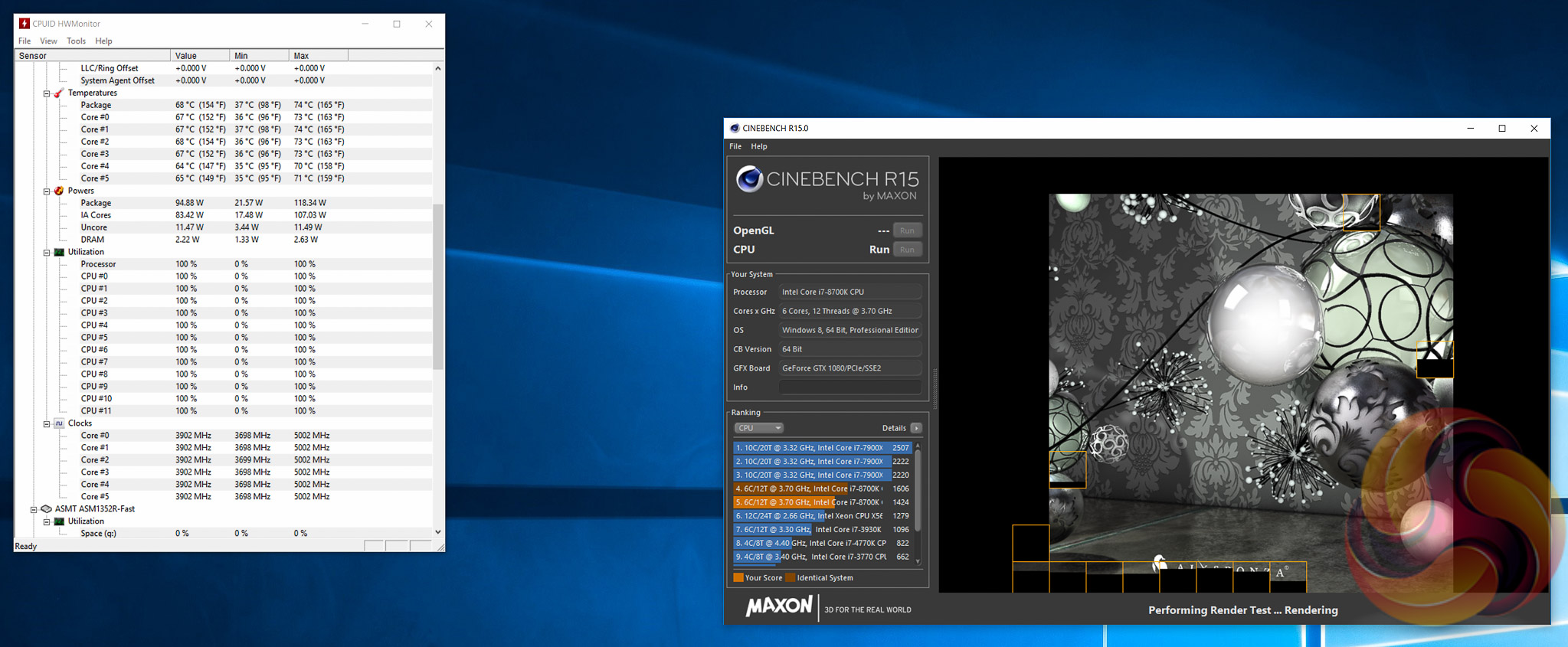The image size is (1568, 647).
Task: Click the Cinebench R15 logo sphere icon
Action: [748, 180]
